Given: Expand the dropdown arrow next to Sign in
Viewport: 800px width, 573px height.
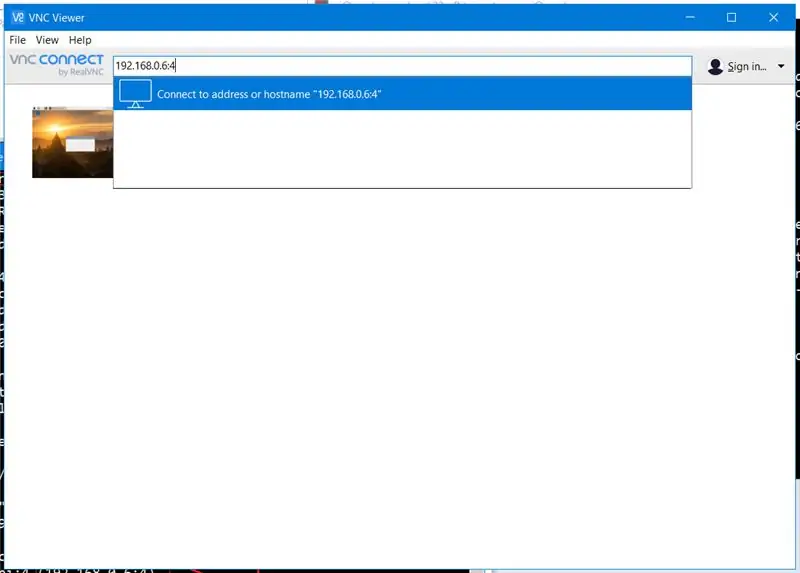Looking at the screenshot, I should point(781,66).
